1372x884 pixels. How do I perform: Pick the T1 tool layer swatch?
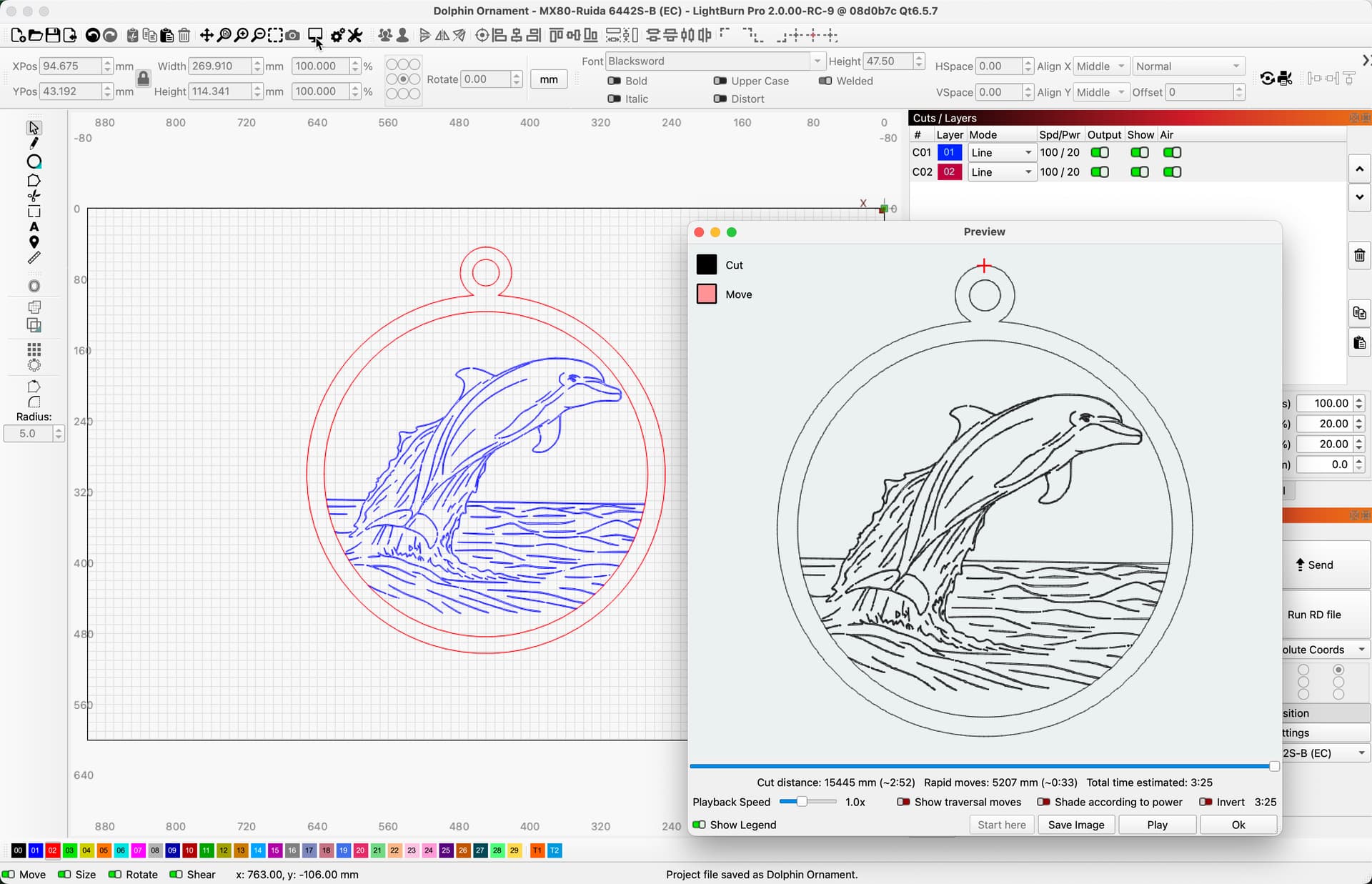pos(537,850)
